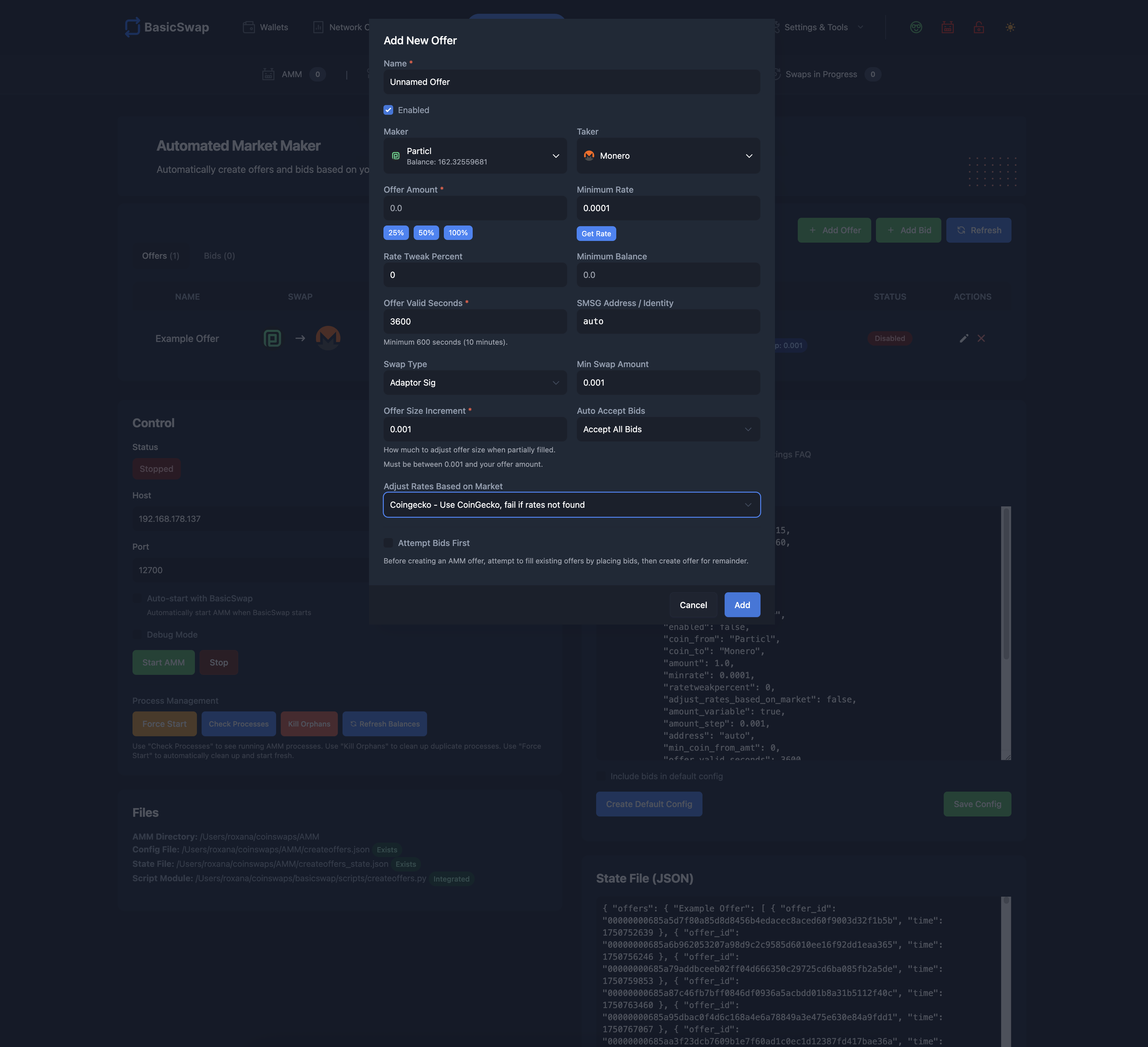This screenshot has height=1047, width=1148.
Task: Click the Offer Amount input field
Action: click(475, 208)
